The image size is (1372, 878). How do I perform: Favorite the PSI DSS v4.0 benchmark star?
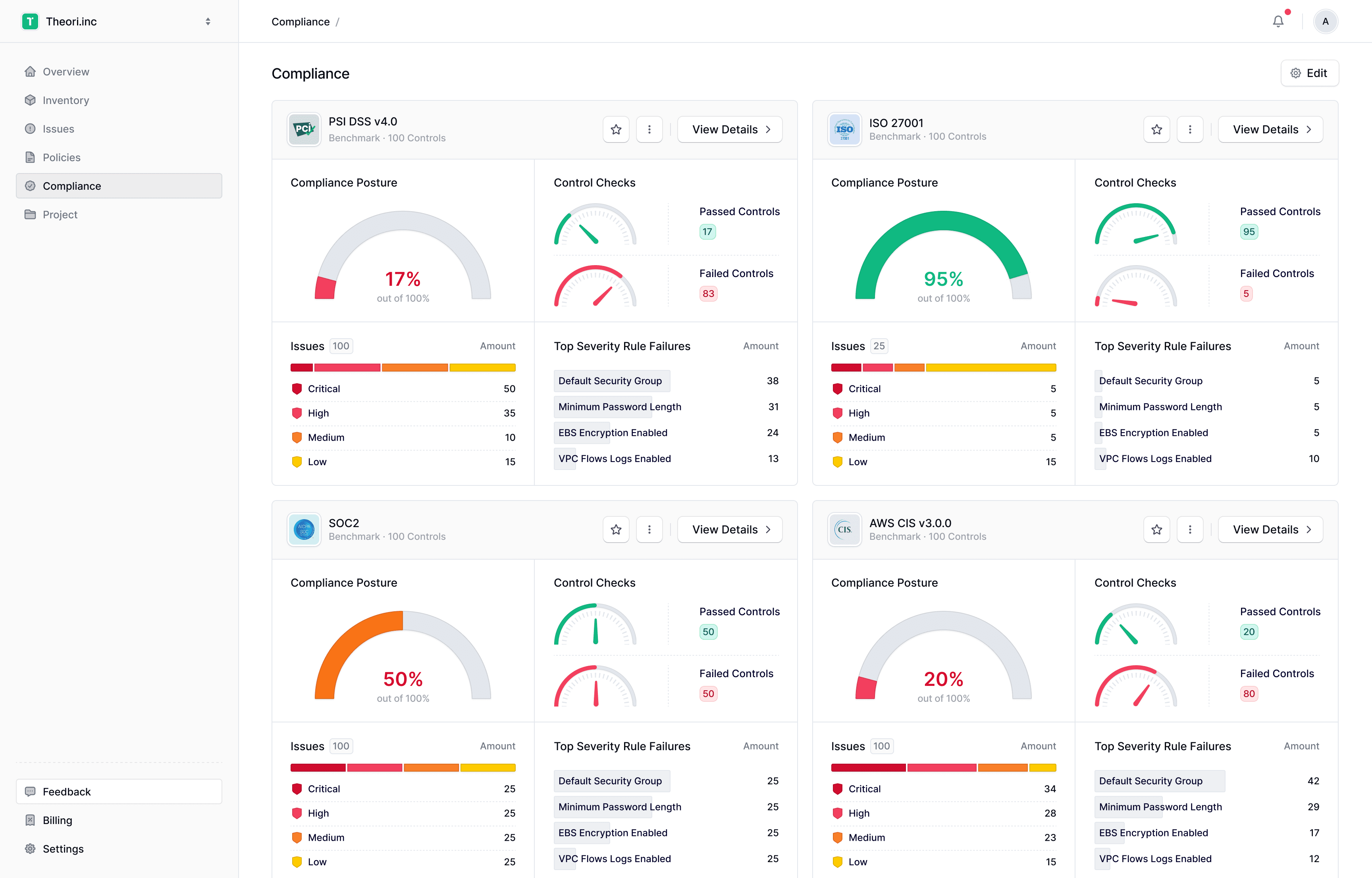(x=616, y=129)
